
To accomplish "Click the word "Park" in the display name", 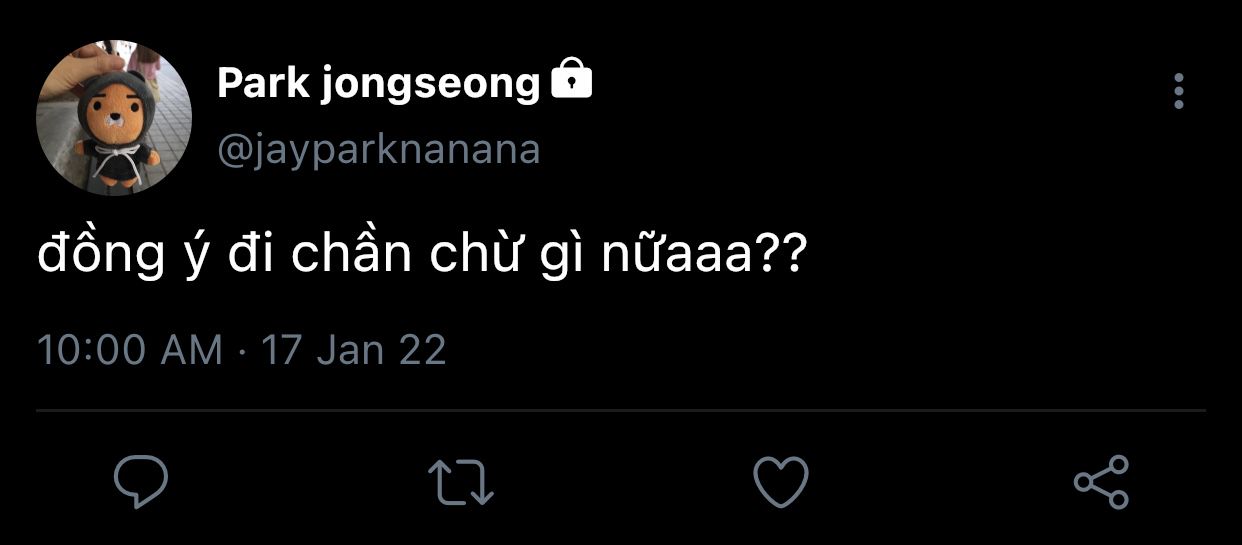I will pyautogui.click(x=263, y=85).
